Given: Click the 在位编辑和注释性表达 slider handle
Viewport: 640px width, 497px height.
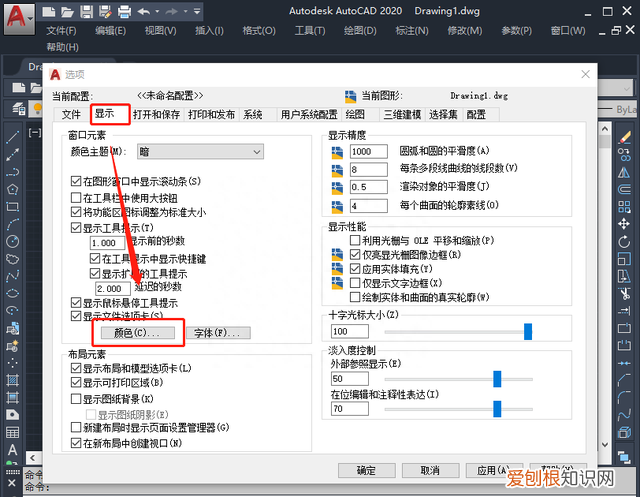Looking at the screenshot, I should point(497,409).
